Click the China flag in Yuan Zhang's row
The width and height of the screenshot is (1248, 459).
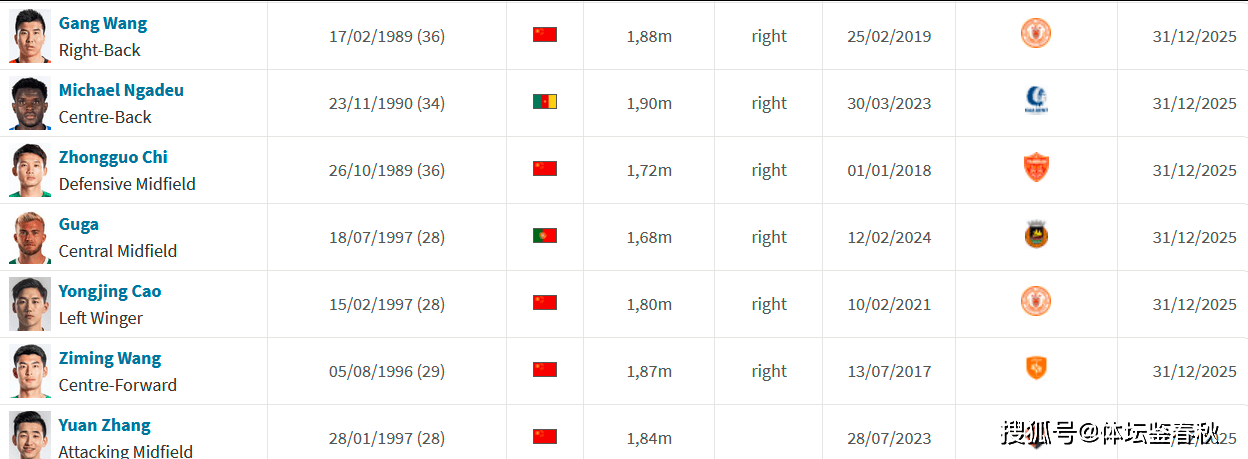(544, 437)
